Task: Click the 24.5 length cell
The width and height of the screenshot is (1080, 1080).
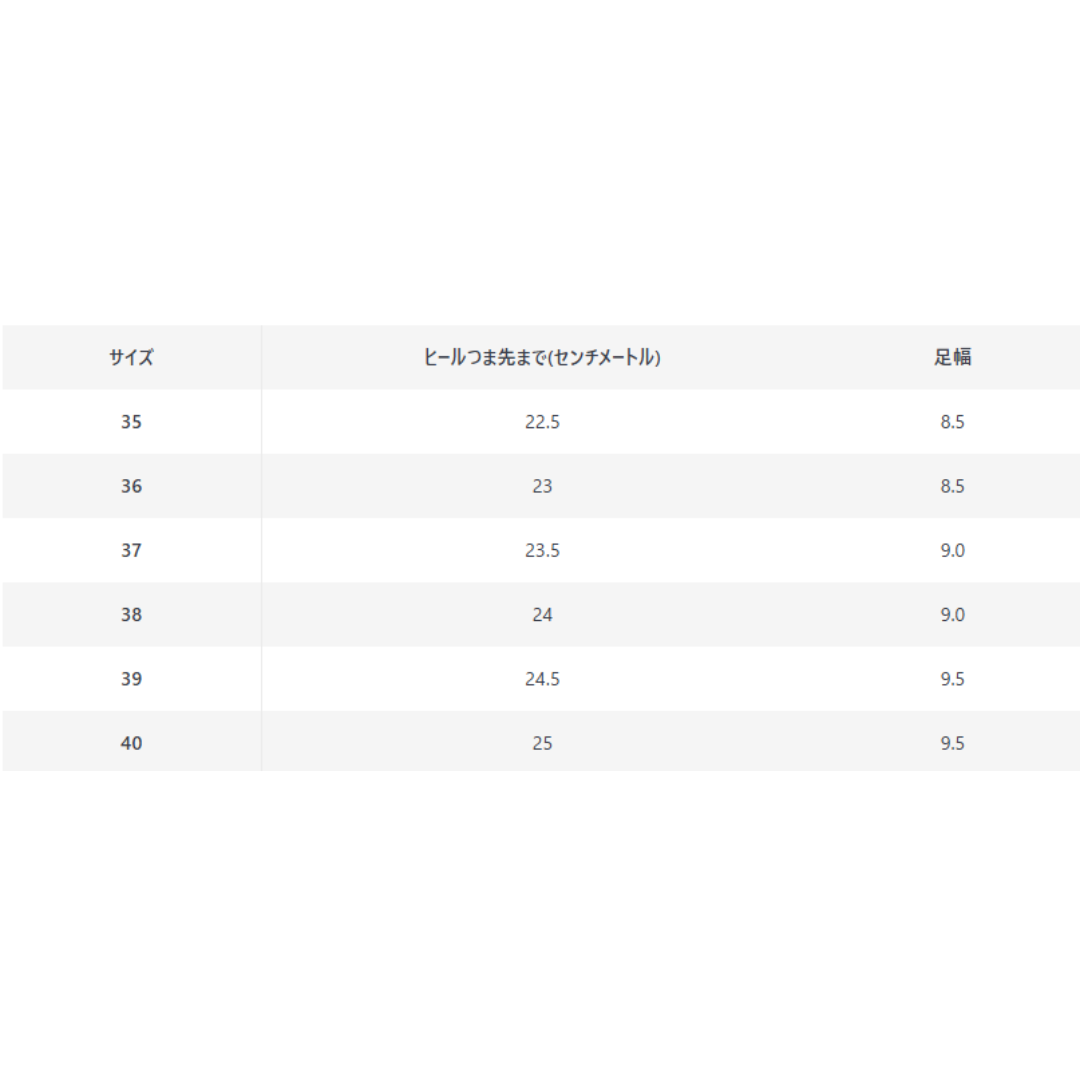Action: pos(542,678)
